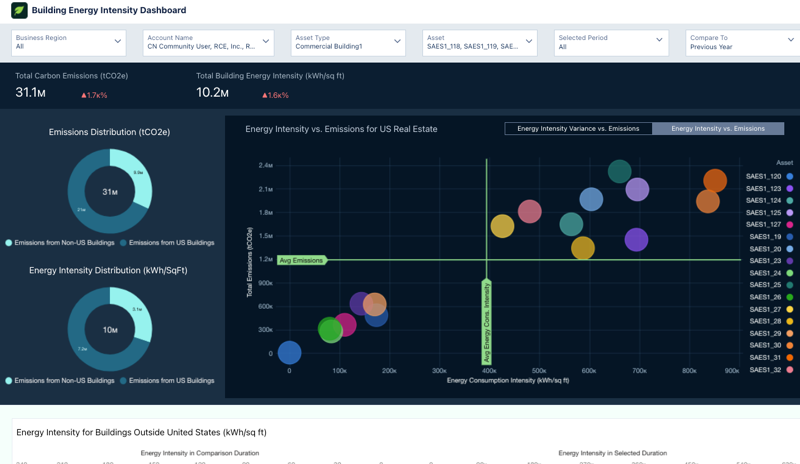Viewport: 800px width, 464px height.
Task: Click the SAES1_123 purple legend swatch
Action: click(x=789, y=189)
